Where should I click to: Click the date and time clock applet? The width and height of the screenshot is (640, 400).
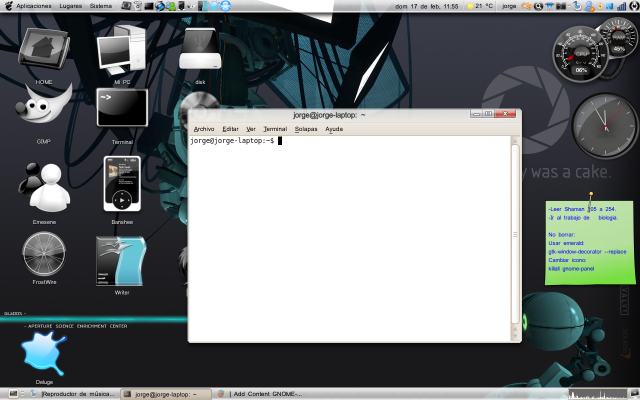427,6
